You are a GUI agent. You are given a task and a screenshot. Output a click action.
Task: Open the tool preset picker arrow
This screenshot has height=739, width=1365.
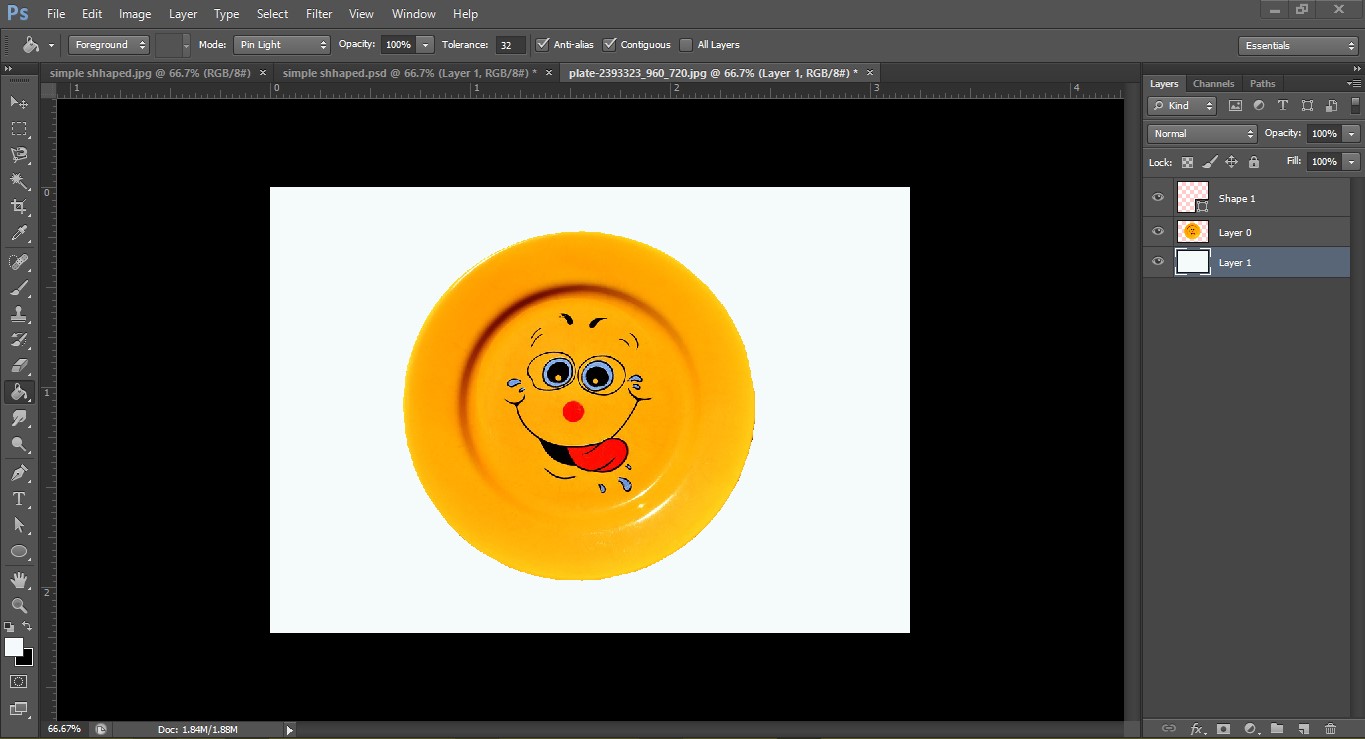tap(51, 45)
